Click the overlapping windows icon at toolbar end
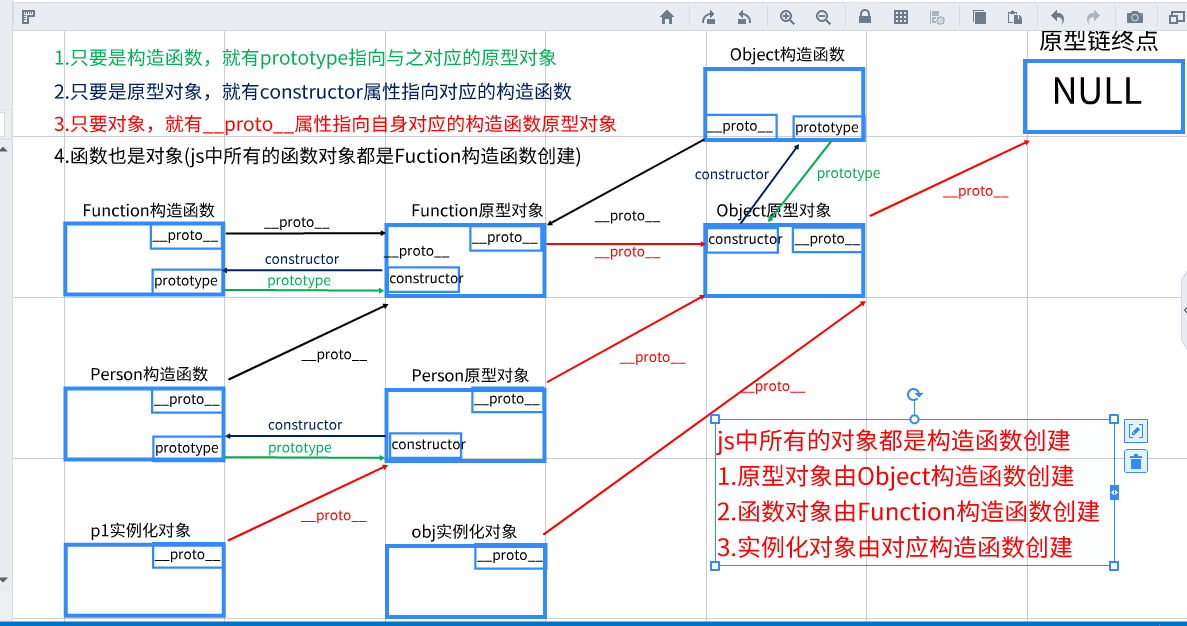Screen dimensions: 1187x626 [x=1176, y=17]
